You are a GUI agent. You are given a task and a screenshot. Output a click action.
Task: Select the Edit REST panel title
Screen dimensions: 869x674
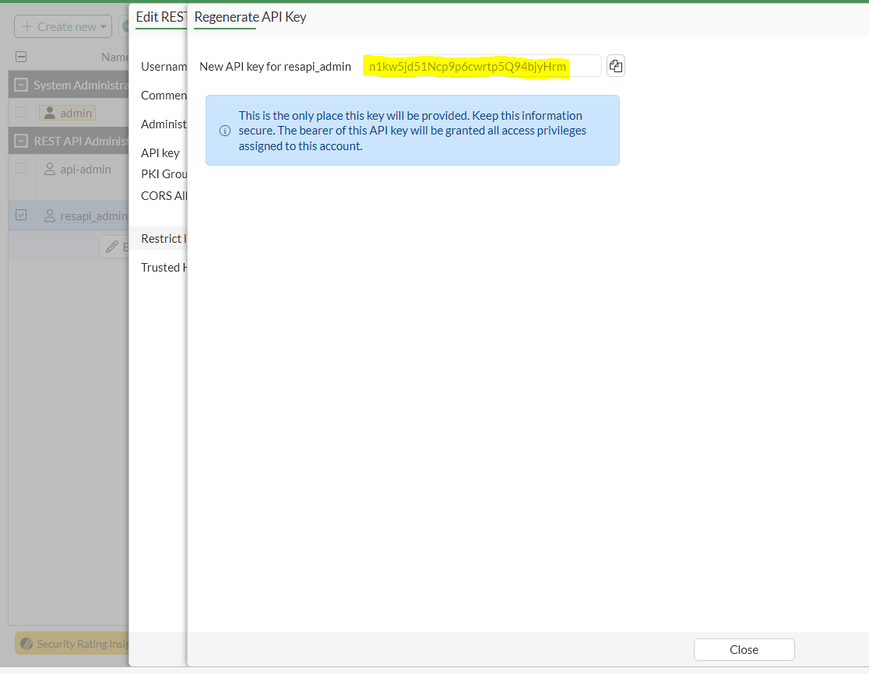pyautogui.click(x=161, y=17)
